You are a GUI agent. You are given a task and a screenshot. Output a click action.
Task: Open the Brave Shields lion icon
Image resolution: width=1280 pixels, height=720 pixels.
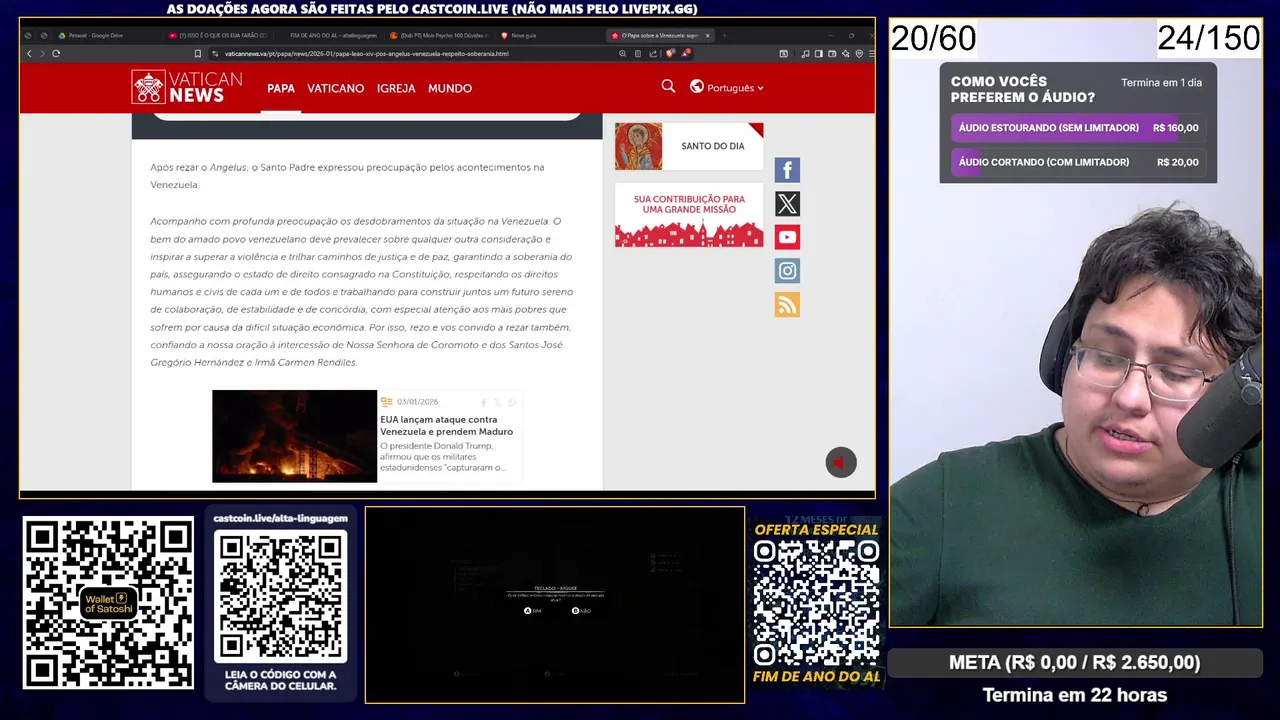tap(669, 53)
